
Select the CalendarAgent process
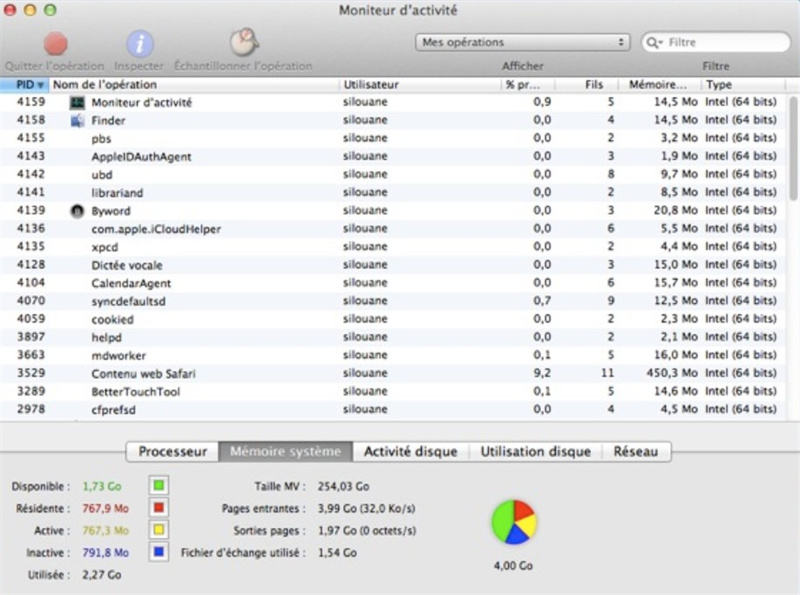pyautogui.click(x=393, y=283)
